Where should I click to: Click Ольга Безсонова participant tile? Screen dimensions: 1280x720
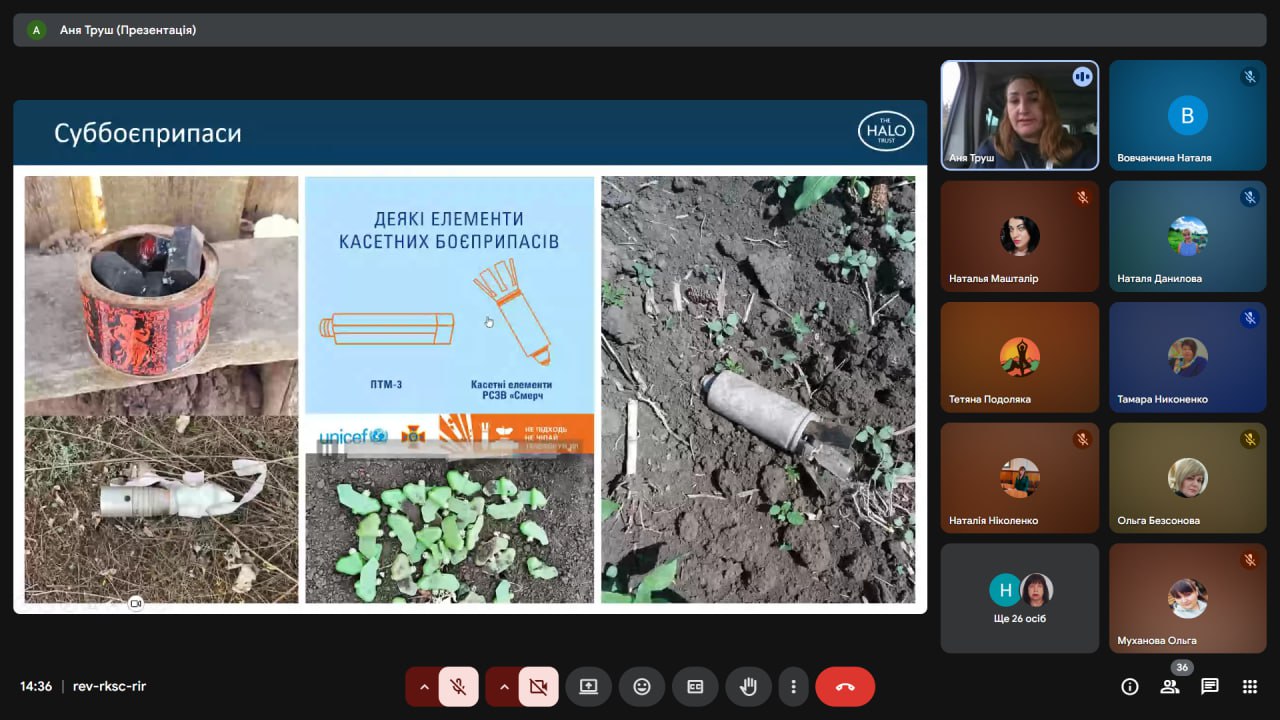point(1187,478)
